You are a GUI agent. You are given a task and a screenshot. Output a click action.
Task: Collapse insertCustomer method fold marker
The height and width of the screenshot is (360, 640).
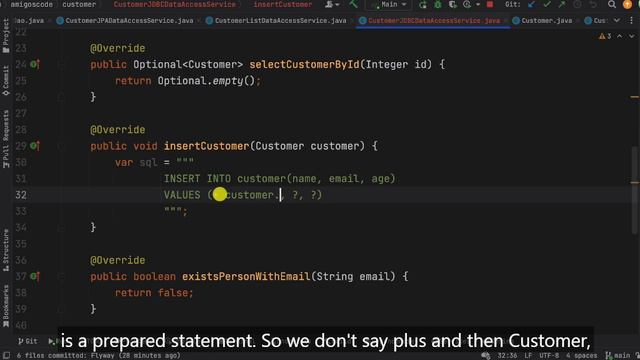coord(61,146)
